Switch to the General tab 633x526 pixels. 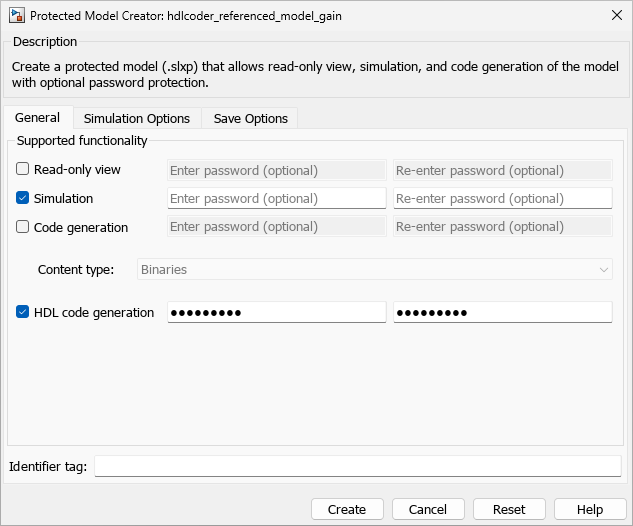click(38, 117)
